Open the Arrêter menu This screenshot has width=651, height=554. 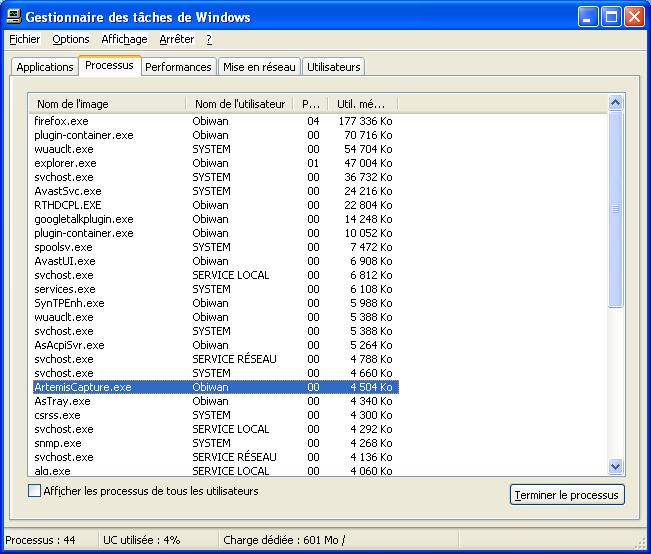[176, 39]
